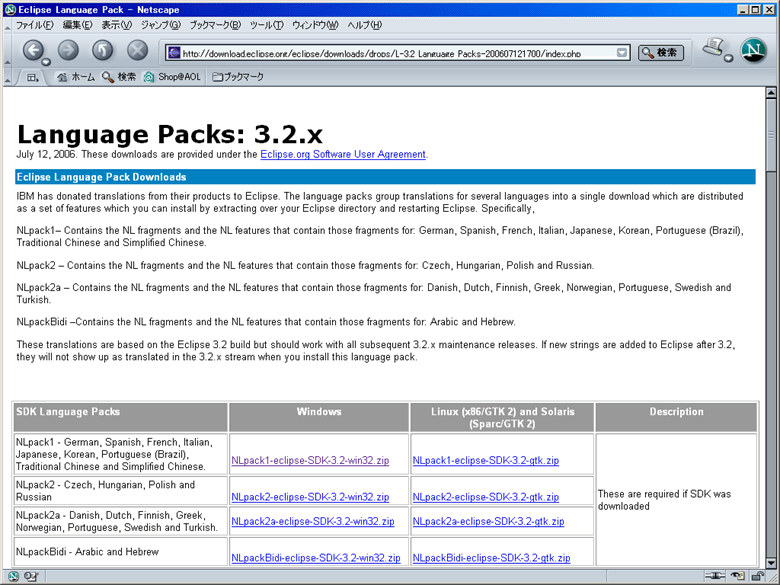Click the Netscape icon in title bar
Screen dimensions: 780x585
(10, 9)
